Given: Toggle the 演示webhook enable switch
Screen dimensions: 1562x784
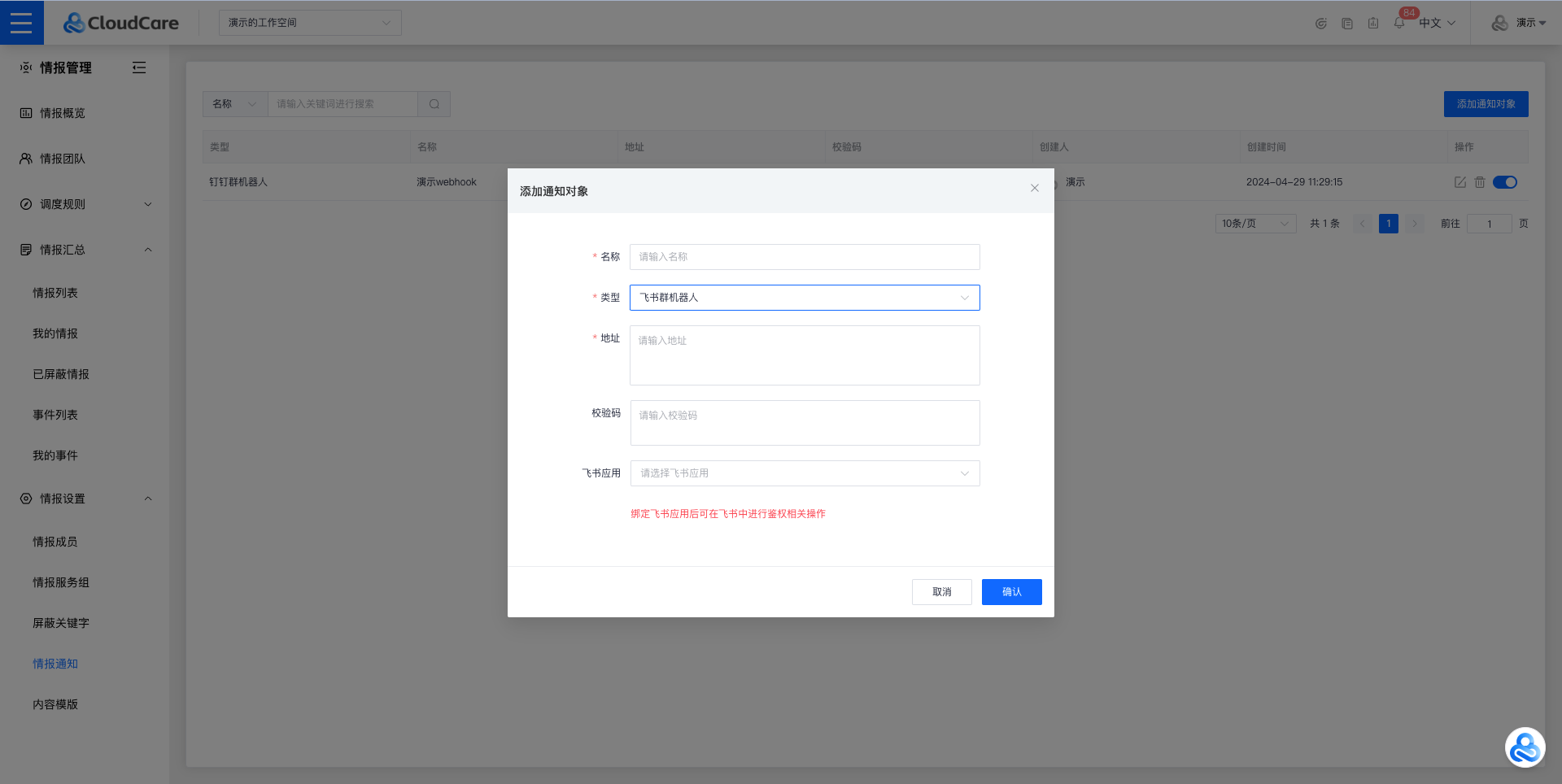Looking at the screenshot, I should pos(1504,182).
